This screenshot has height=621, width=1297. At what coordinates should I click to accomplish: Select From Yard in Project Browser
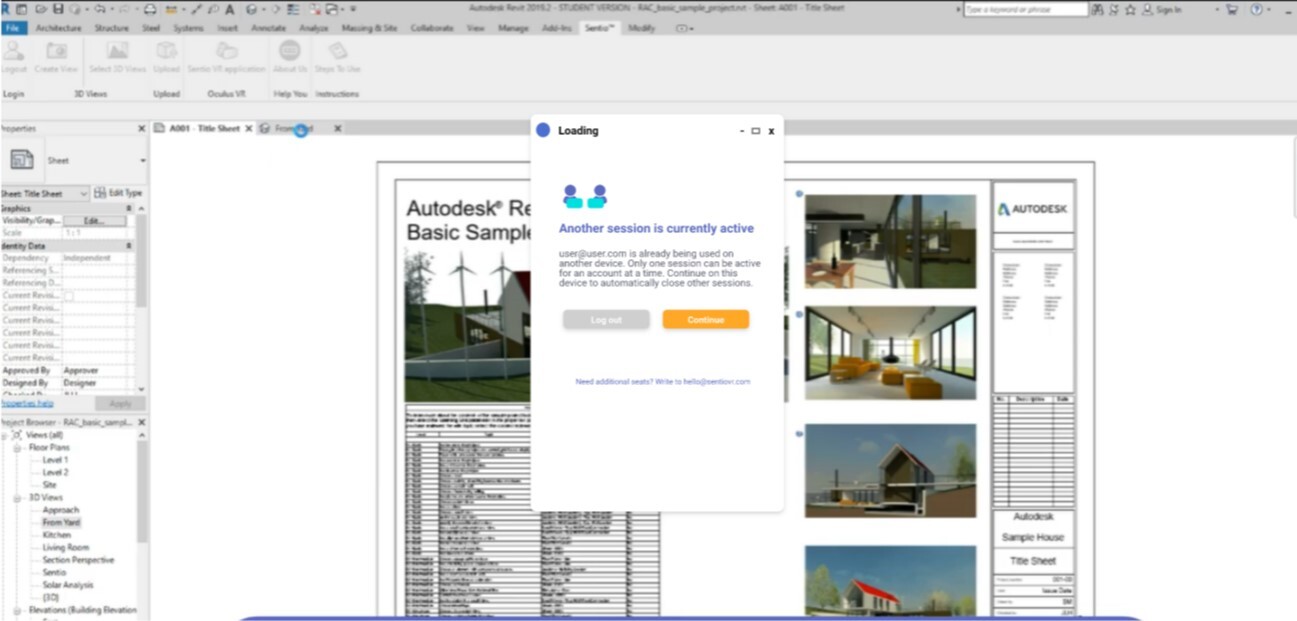pos(61,522)
